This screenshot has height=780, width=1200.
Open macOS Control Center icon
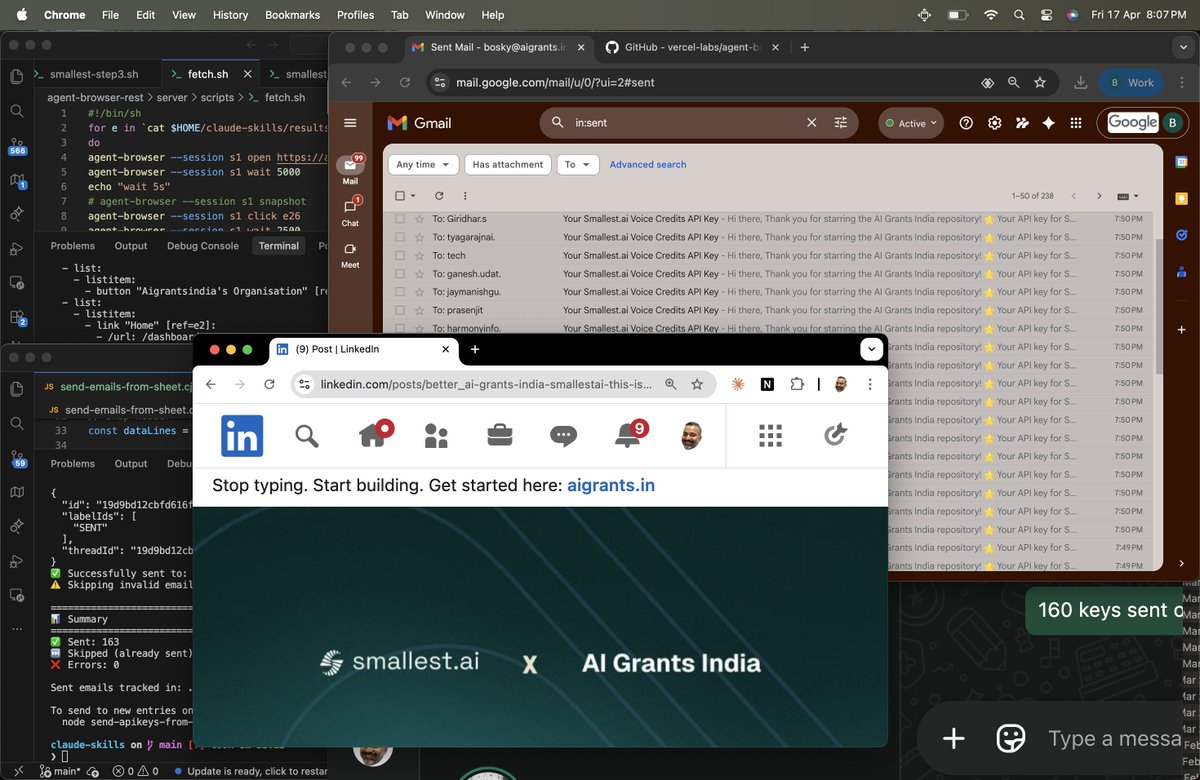click(x=1046, y=15)
